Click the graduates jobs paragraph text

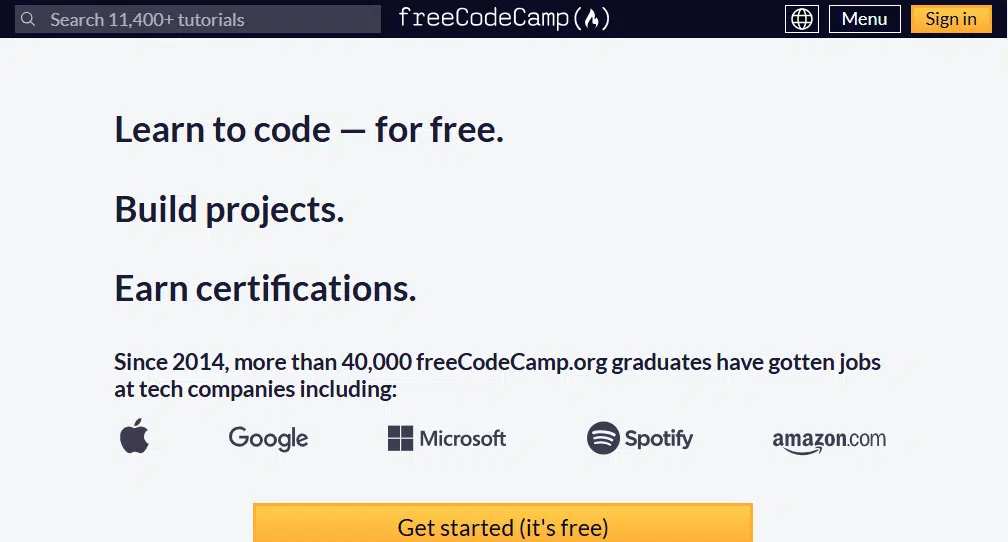[x=497, y=375]
